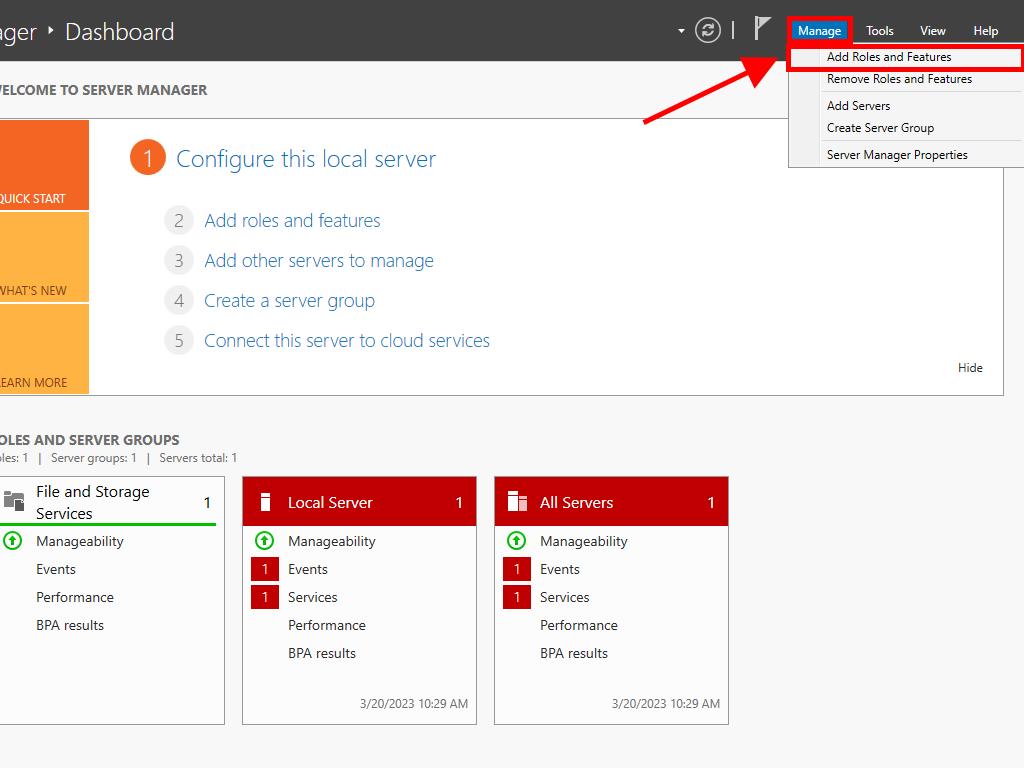Click the refresh dashboard icon
The image size is (1024, 768).
pos(708,31)
